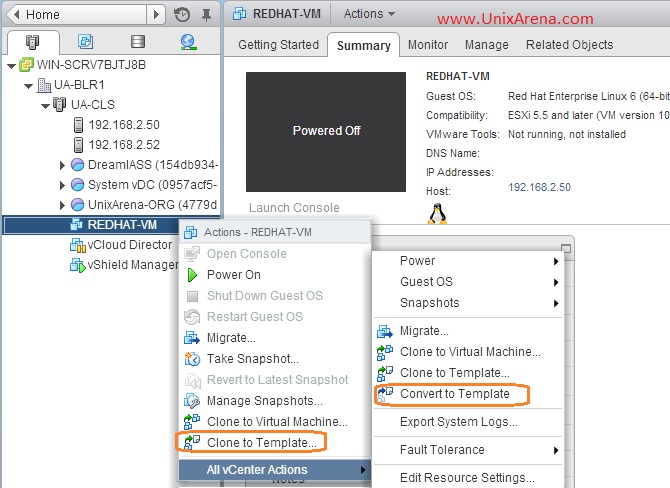
Task: Click the Take Snapshot clock icon
Action: click(192, 359)
